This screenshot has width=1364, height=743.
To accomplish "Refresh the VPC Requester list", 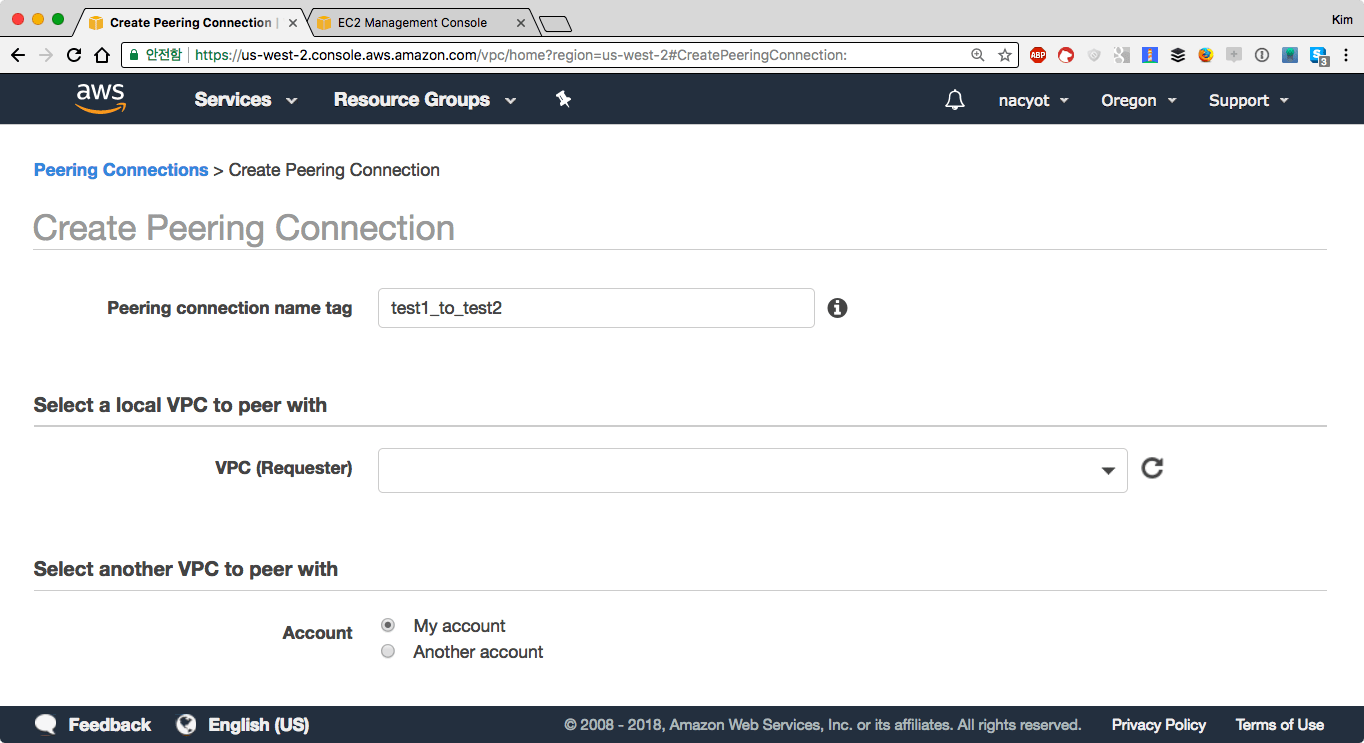I will [1152, 468].
